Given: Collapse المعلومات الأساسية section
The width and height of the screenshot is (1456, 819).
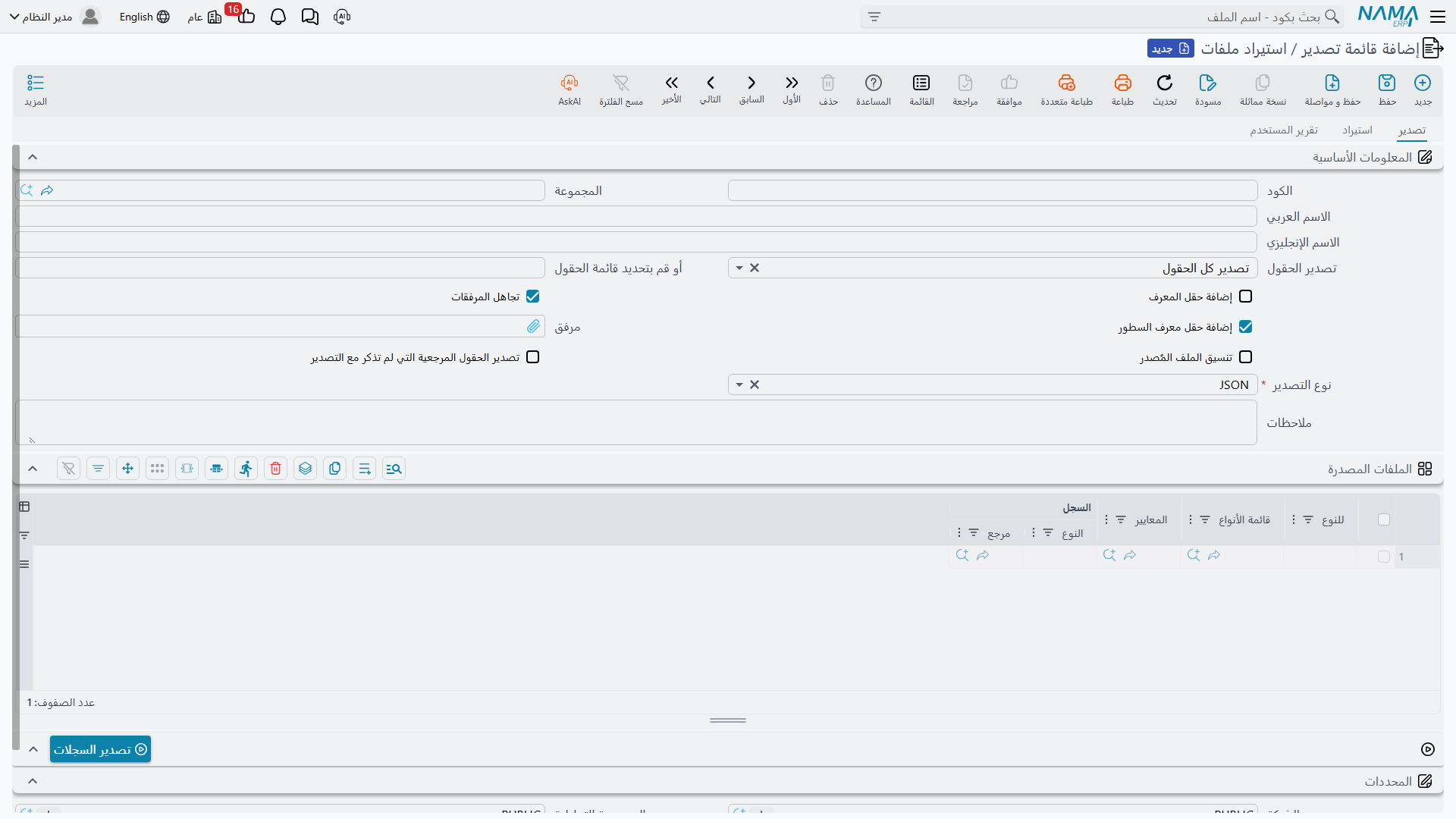Looking at the screenshot, I should point(33,157).
